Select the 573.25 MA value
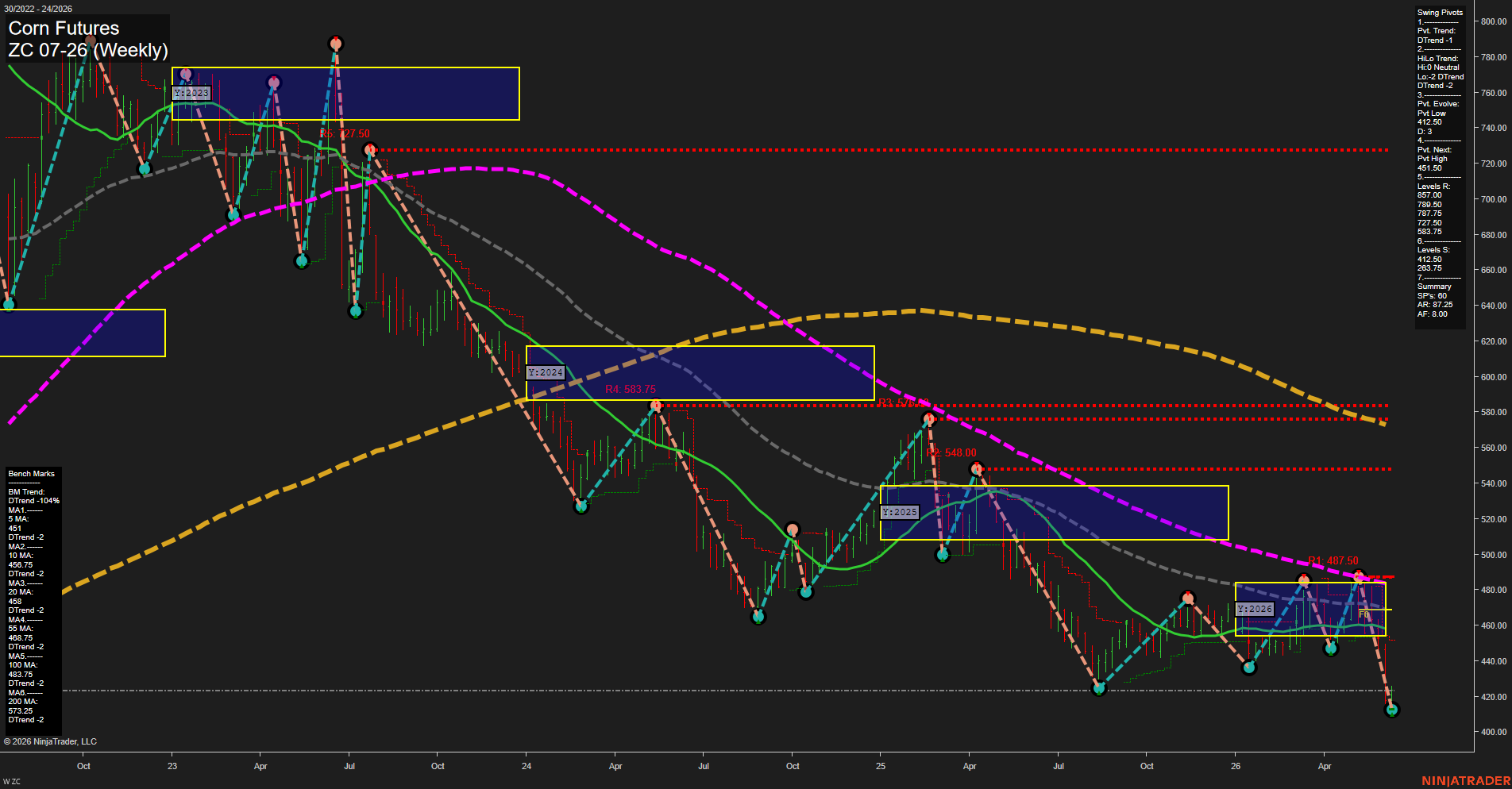The image size is (1512, 789). [21, 711]
